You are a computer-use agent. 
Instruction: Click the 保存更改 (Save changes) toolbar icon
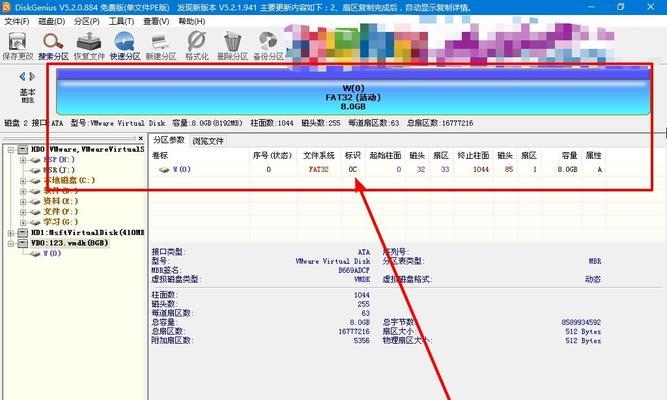(17, 42)
